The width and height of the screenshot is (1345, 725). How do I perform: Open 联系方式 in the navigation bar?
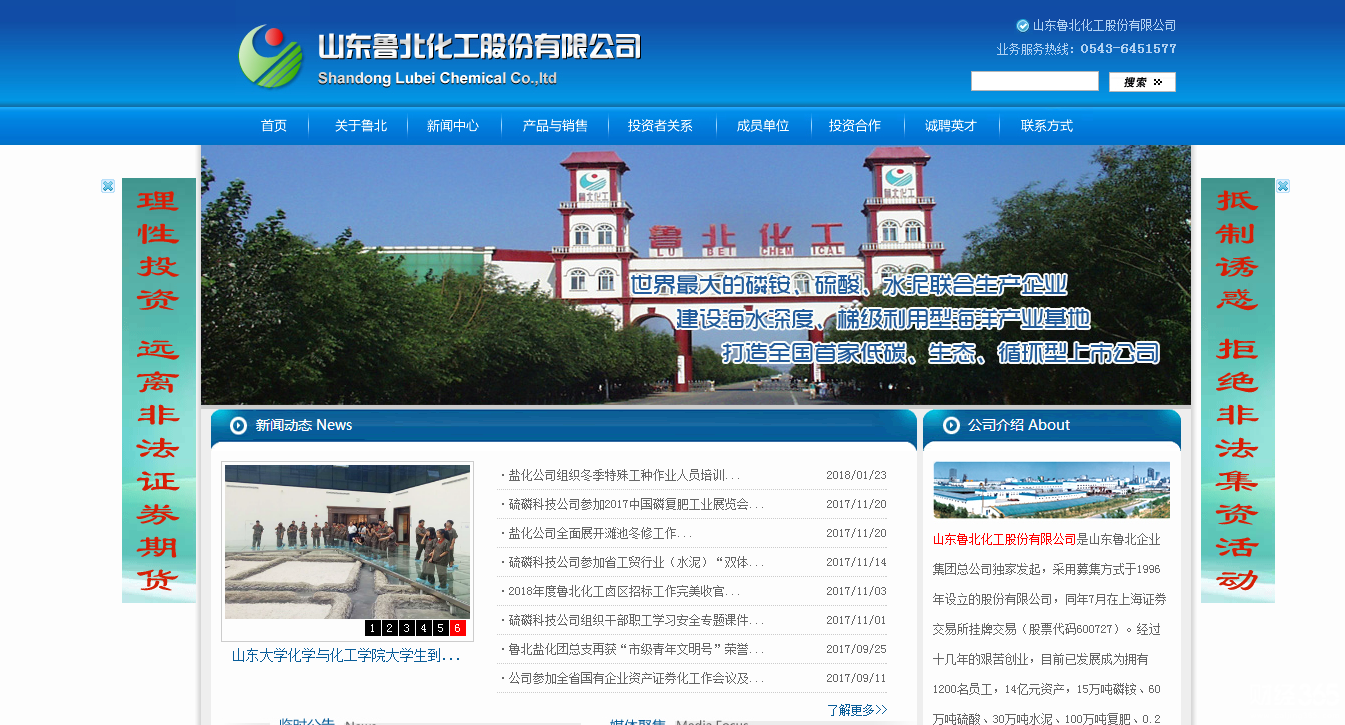coord(1047,126)
